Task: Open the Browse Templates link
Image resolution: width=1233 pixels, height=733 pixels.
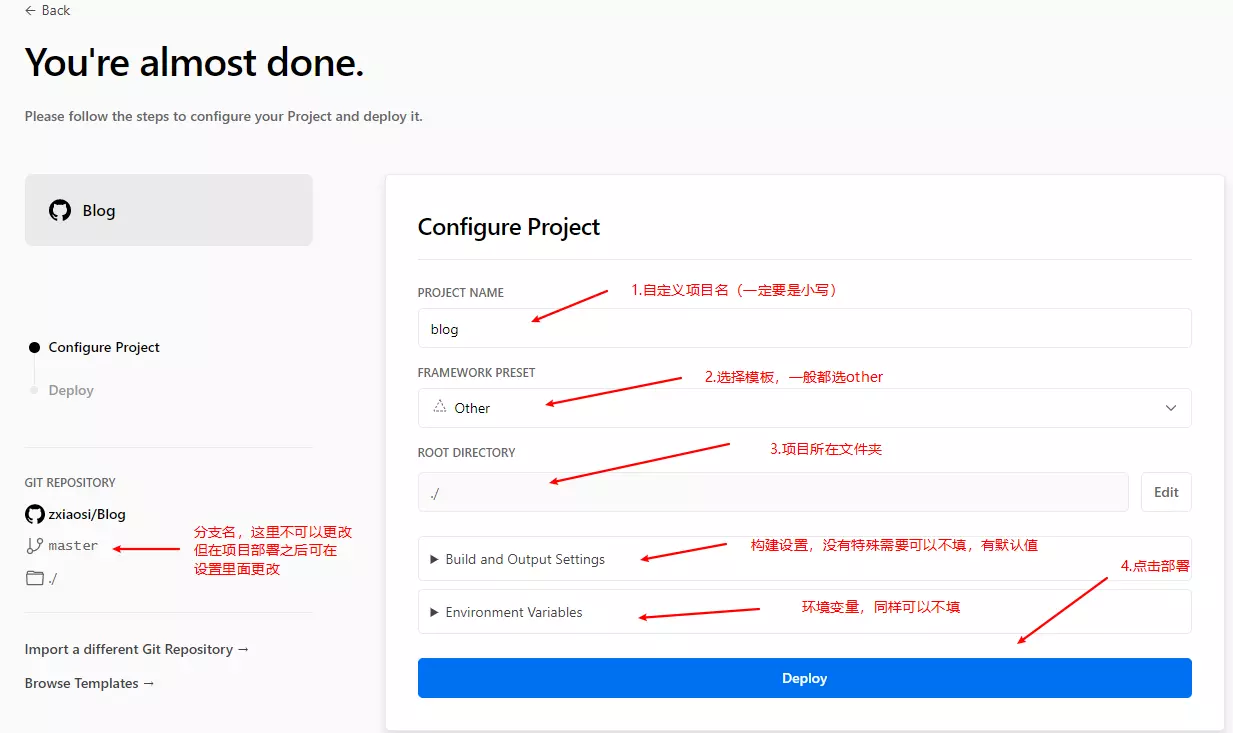Action: pyautogui.click(x=89, y=683)
